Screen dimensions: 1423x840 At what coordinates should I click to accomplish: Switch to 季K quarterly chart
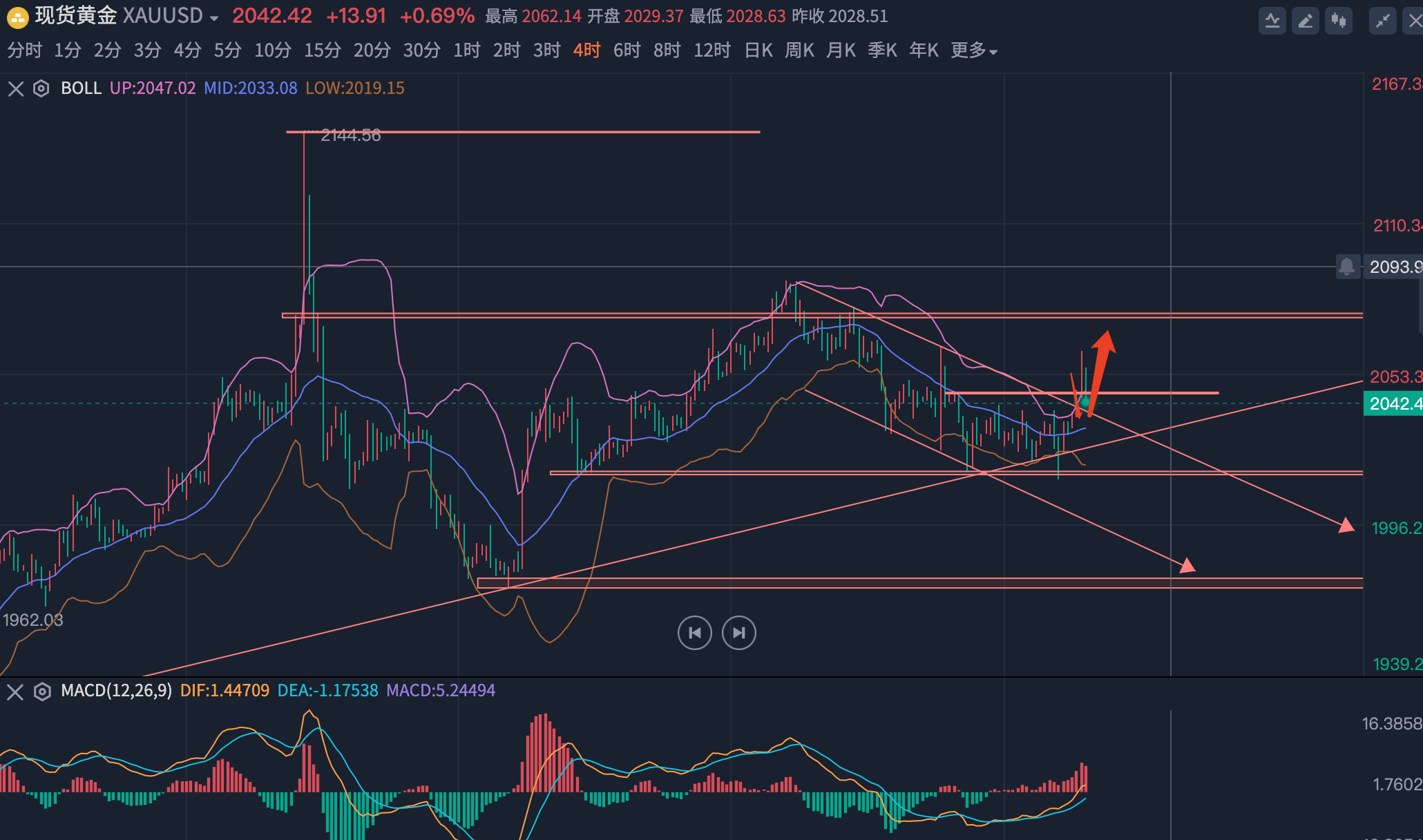(x=883, y=50)
